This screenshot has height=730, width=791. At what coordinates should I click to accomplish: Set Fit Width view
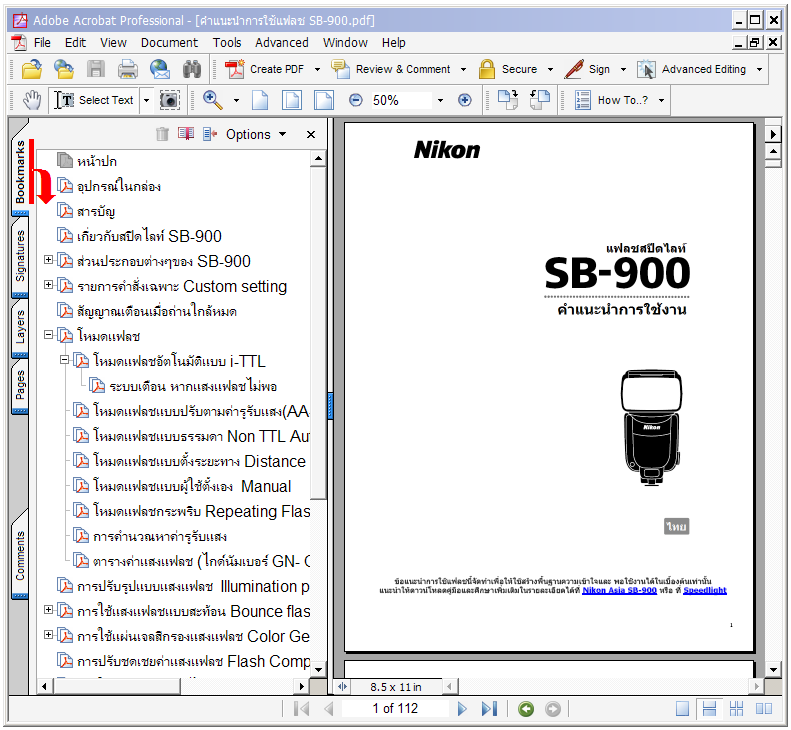click(323, 100)
